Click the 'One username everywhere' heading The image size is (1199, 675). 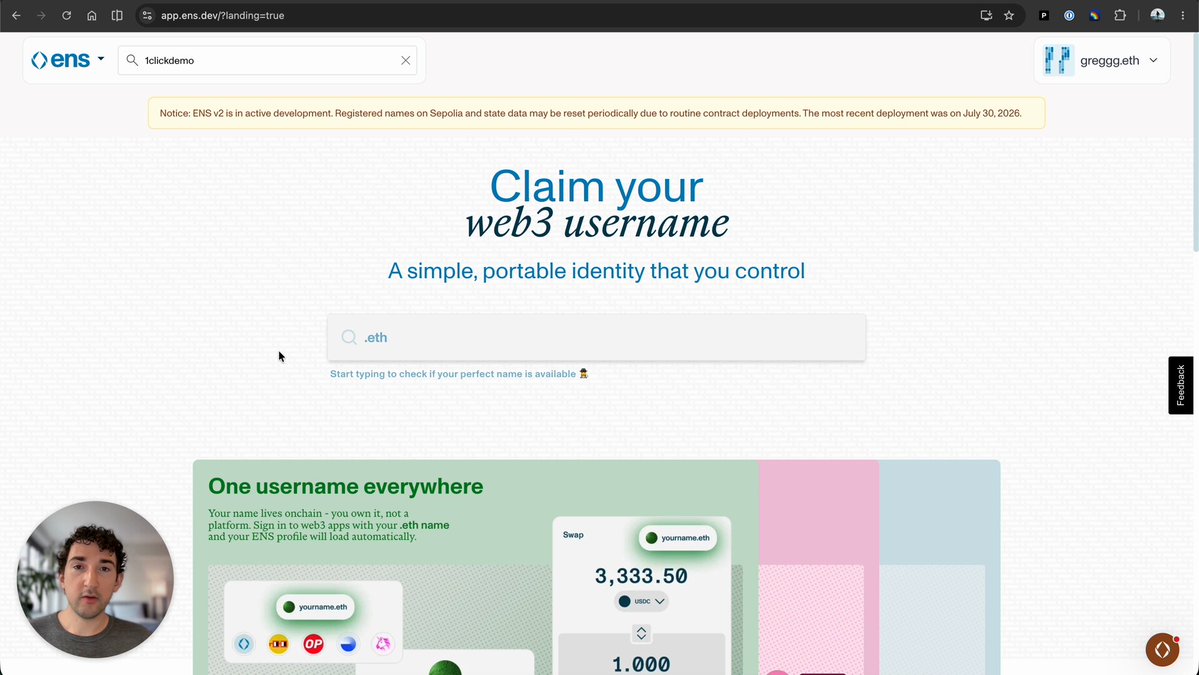click(346, 486)
